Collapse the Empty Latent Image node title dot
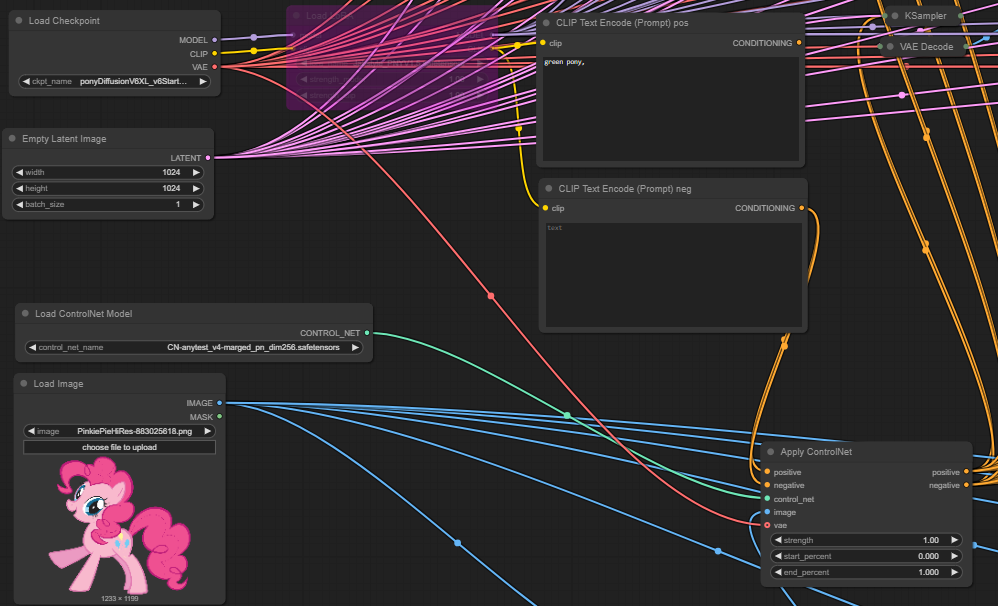Screen dimensions: 998x606 click(12, 138)
